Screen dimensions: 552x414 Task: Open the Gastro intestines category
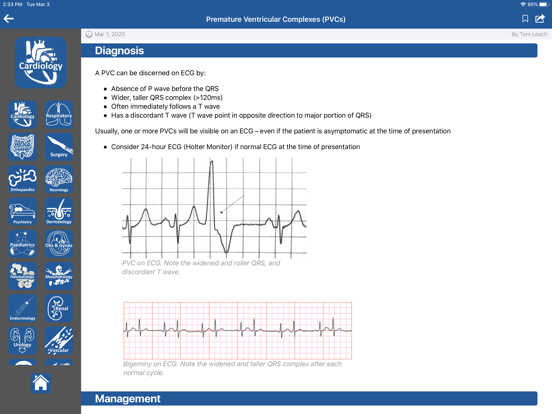(23, 147)
